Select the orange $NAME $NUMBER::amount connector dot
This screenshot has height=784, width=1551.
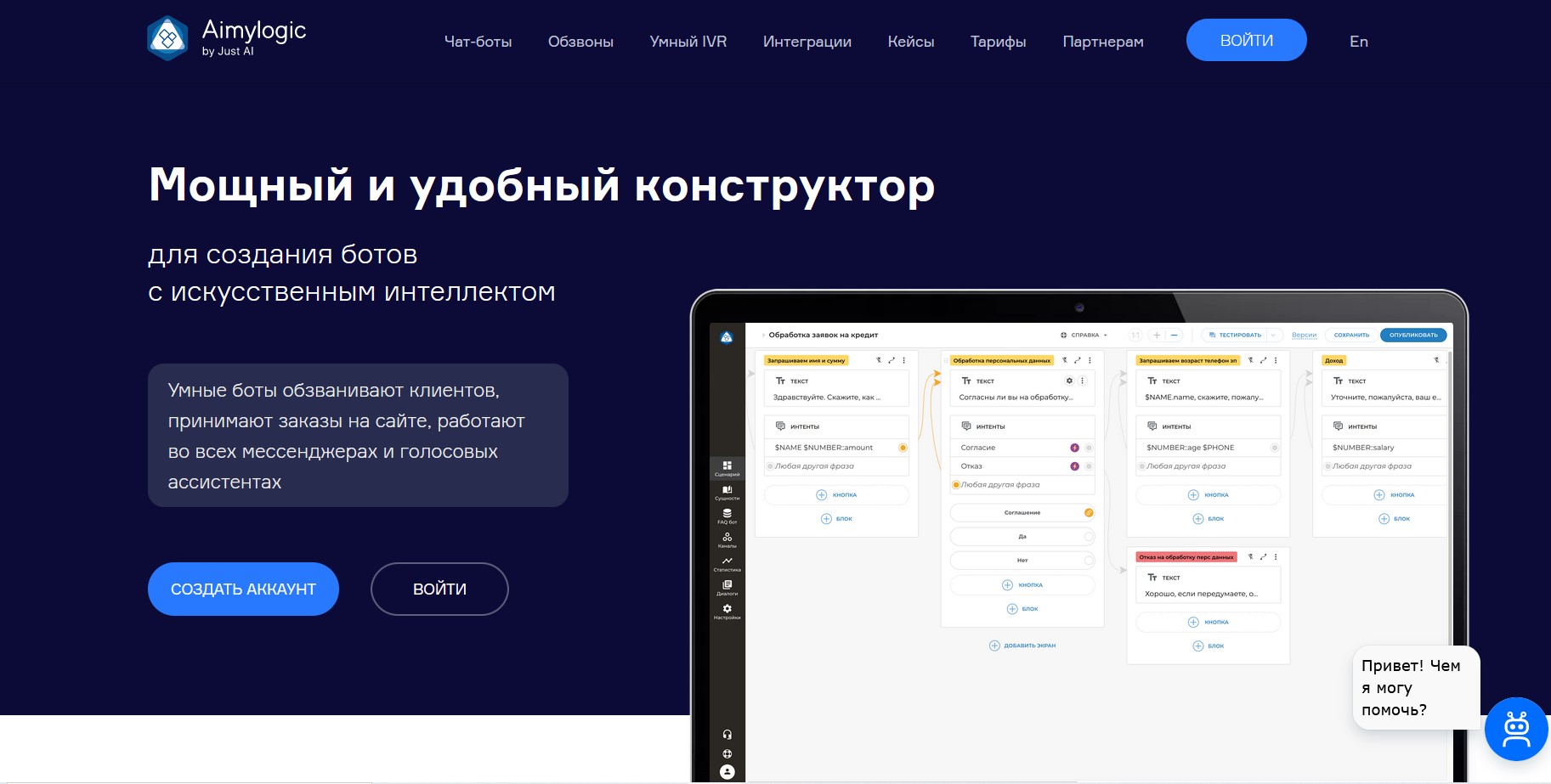[903, 448]
